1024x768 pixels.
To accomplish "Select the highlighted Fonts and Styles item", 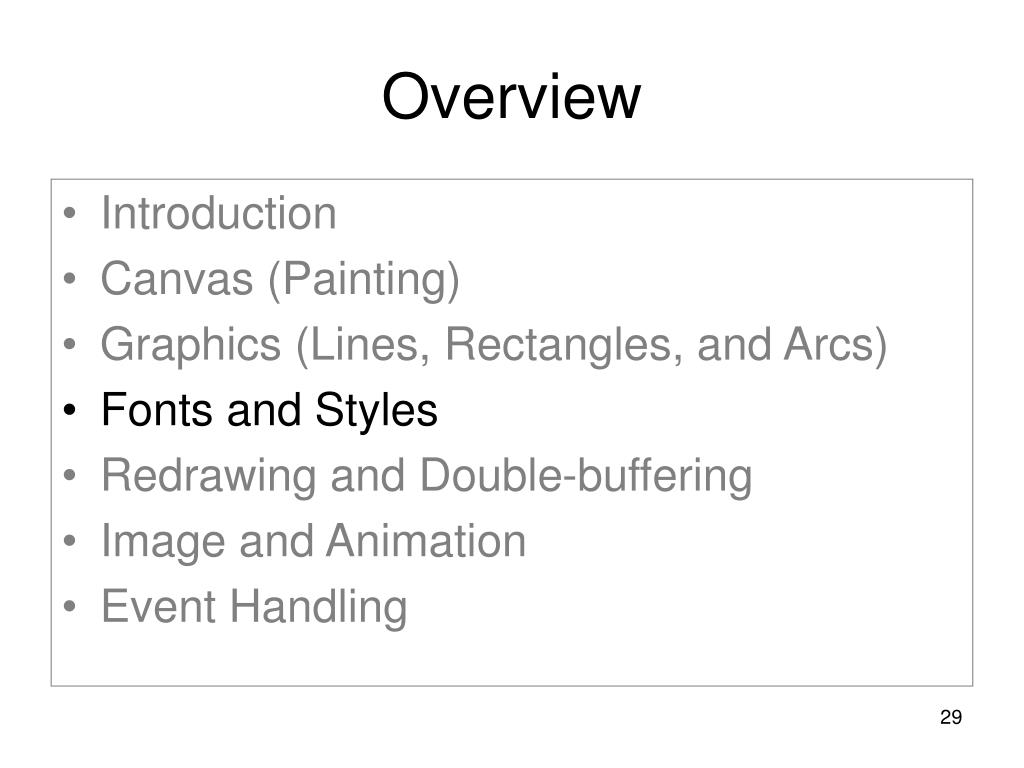I will pos(269,410).
